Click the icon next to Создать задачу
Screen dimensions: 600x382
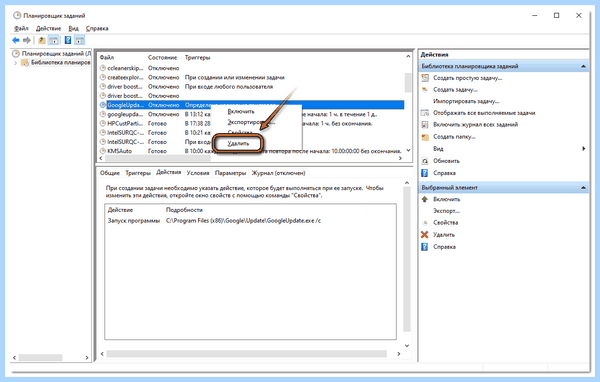(x=425, y=90)
